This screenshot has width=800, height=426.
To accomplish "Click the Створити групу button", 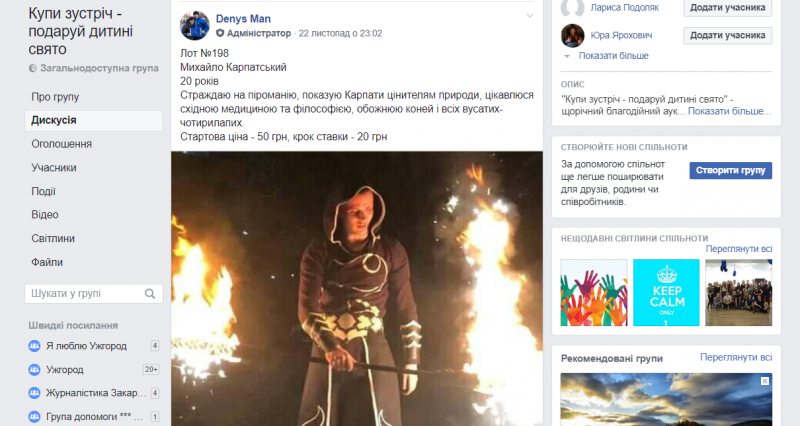I will point(731,170).
